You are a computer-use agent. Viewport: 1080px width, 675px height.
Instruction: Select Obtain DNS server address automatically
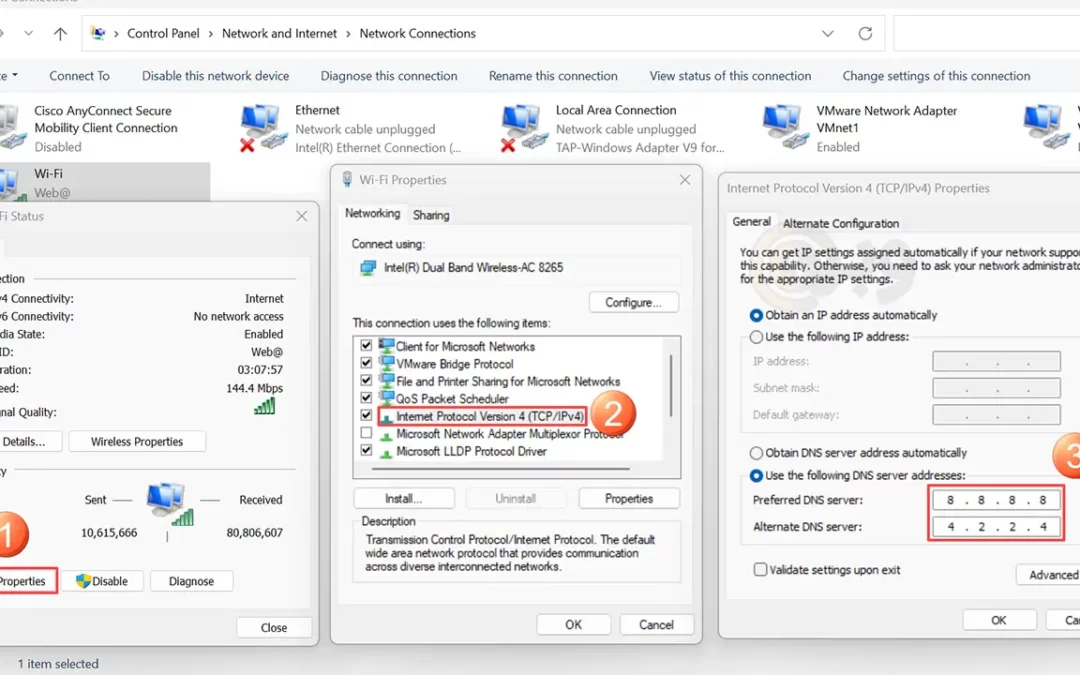coord(757,453)
